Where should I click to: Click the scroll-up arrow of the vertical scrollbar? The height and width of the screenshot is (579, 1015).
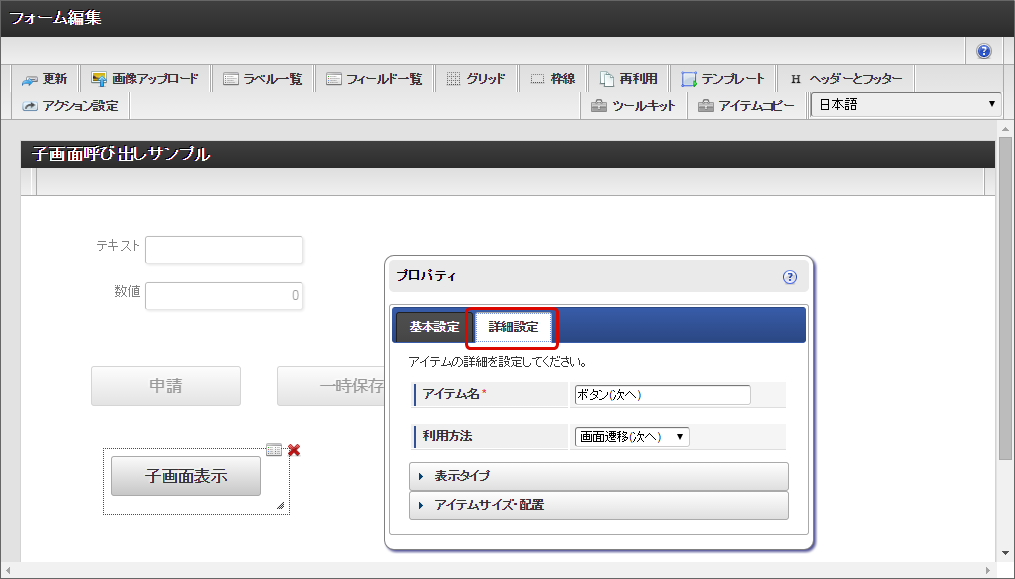pos(1005,129)
